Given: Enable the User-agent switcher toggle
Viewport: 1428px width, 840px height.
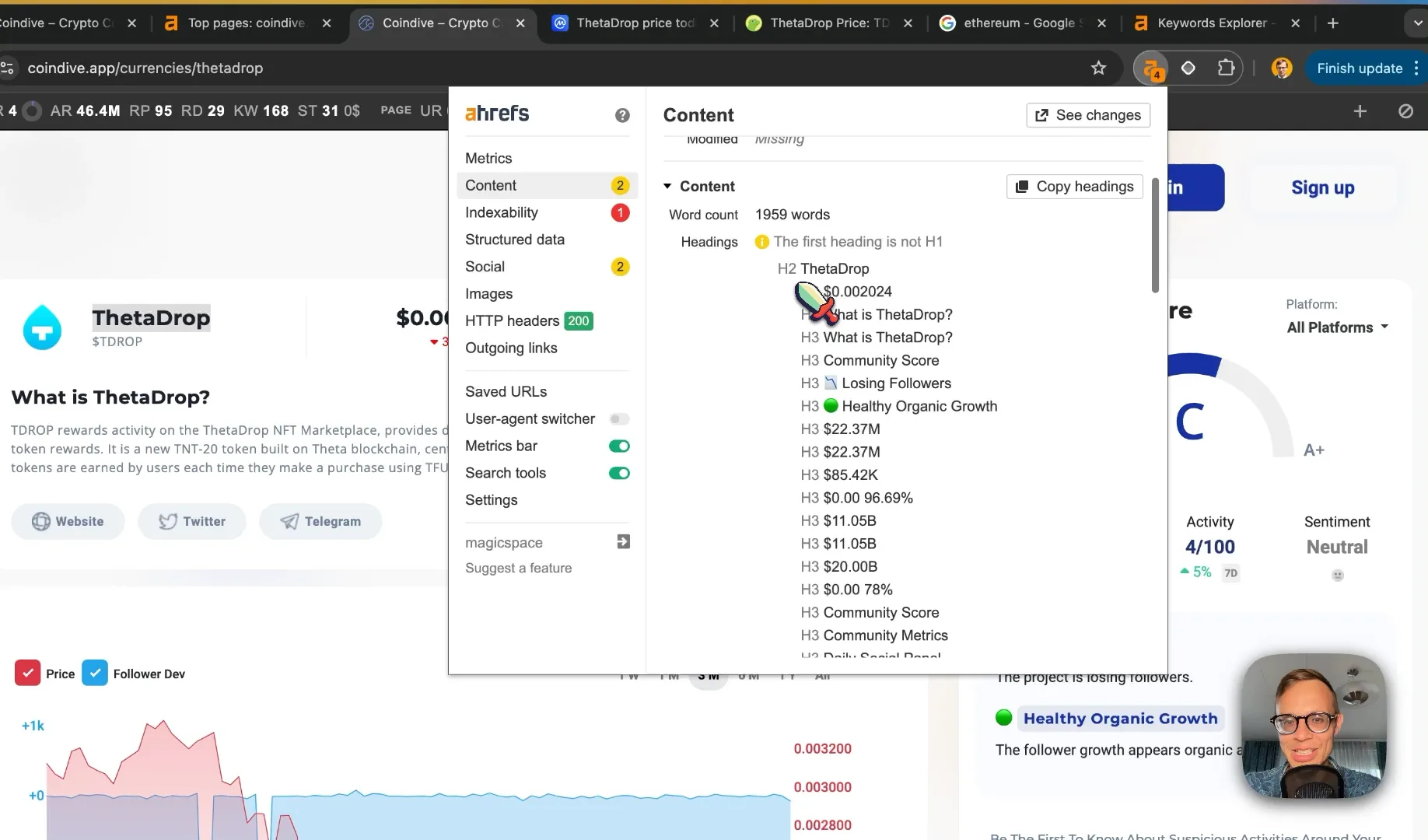Looking at the screenshot, I should pyautogui.click(x=619, y=419).
